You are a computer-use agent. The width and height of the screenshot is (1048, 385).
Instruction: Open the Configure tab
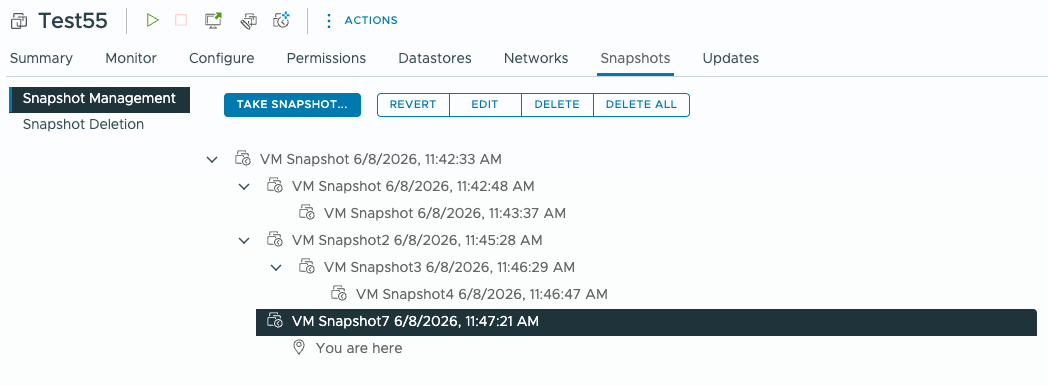pyautogui.click(x=222, y=58)
